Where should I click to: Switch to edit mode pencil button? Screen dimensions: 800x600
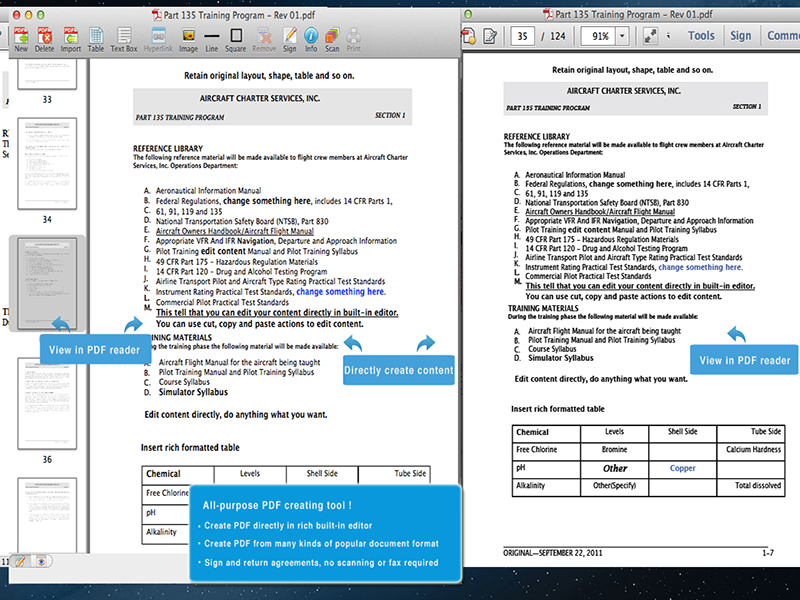click(x=20, y=561)
